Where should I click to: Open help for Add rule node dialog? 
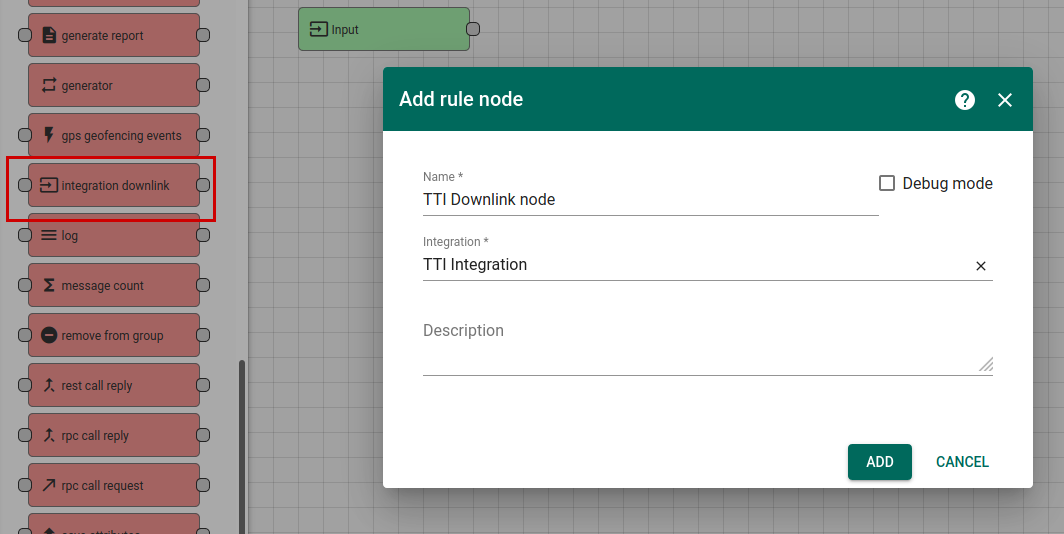point(965,100)
